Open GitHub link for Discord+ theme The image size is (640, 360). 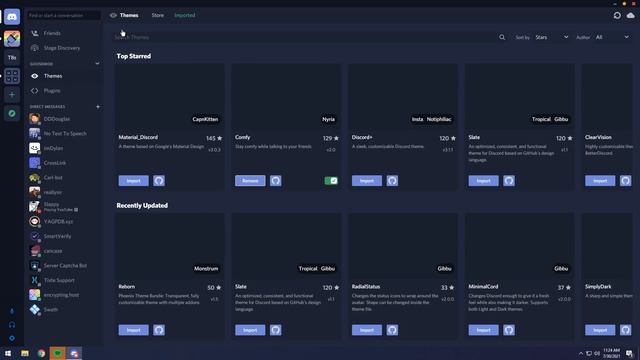click(392, 180)
